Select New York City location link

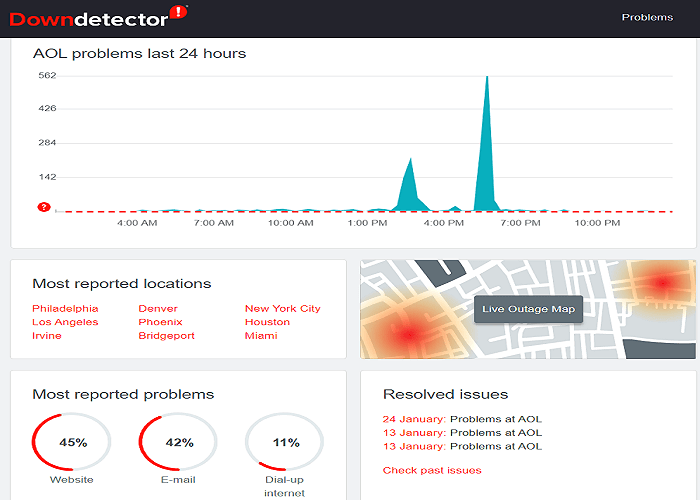(283, 308)
